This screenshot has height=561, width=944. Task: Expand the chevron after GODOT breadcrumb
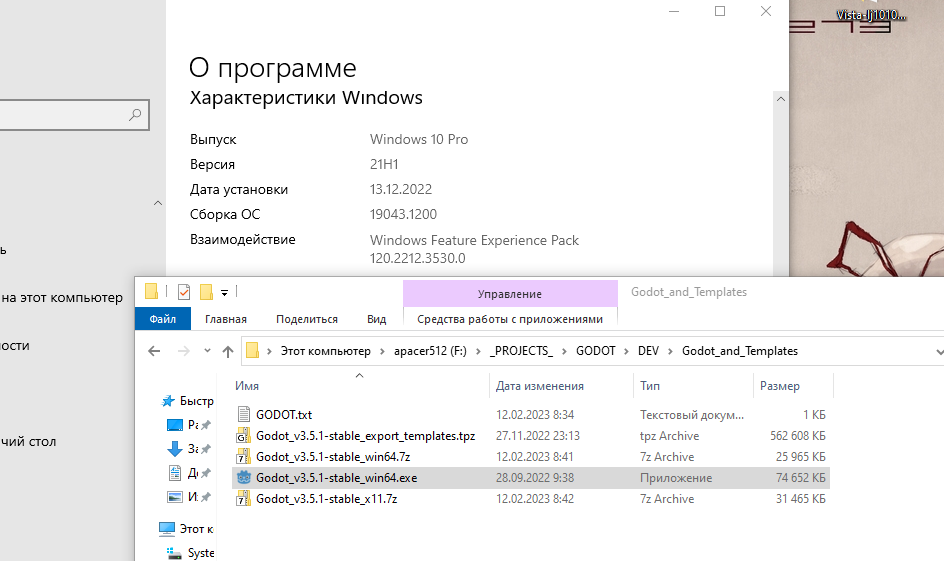(x=627, y=351)
